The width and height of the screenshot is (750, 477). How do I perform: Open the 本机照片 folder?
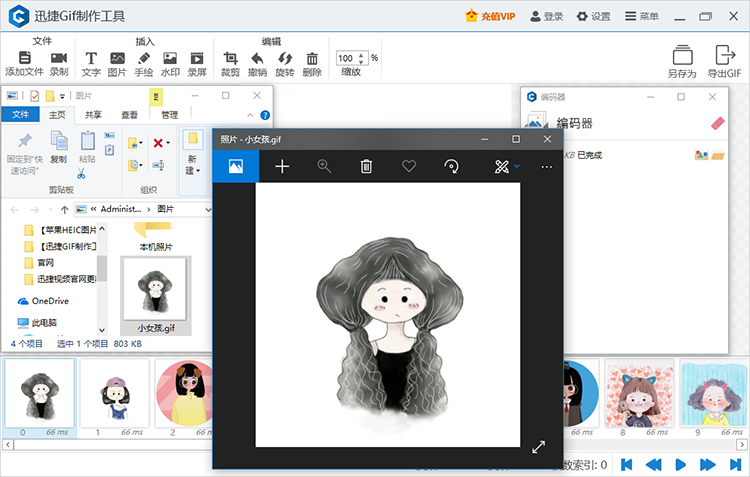tap(155, 237)
